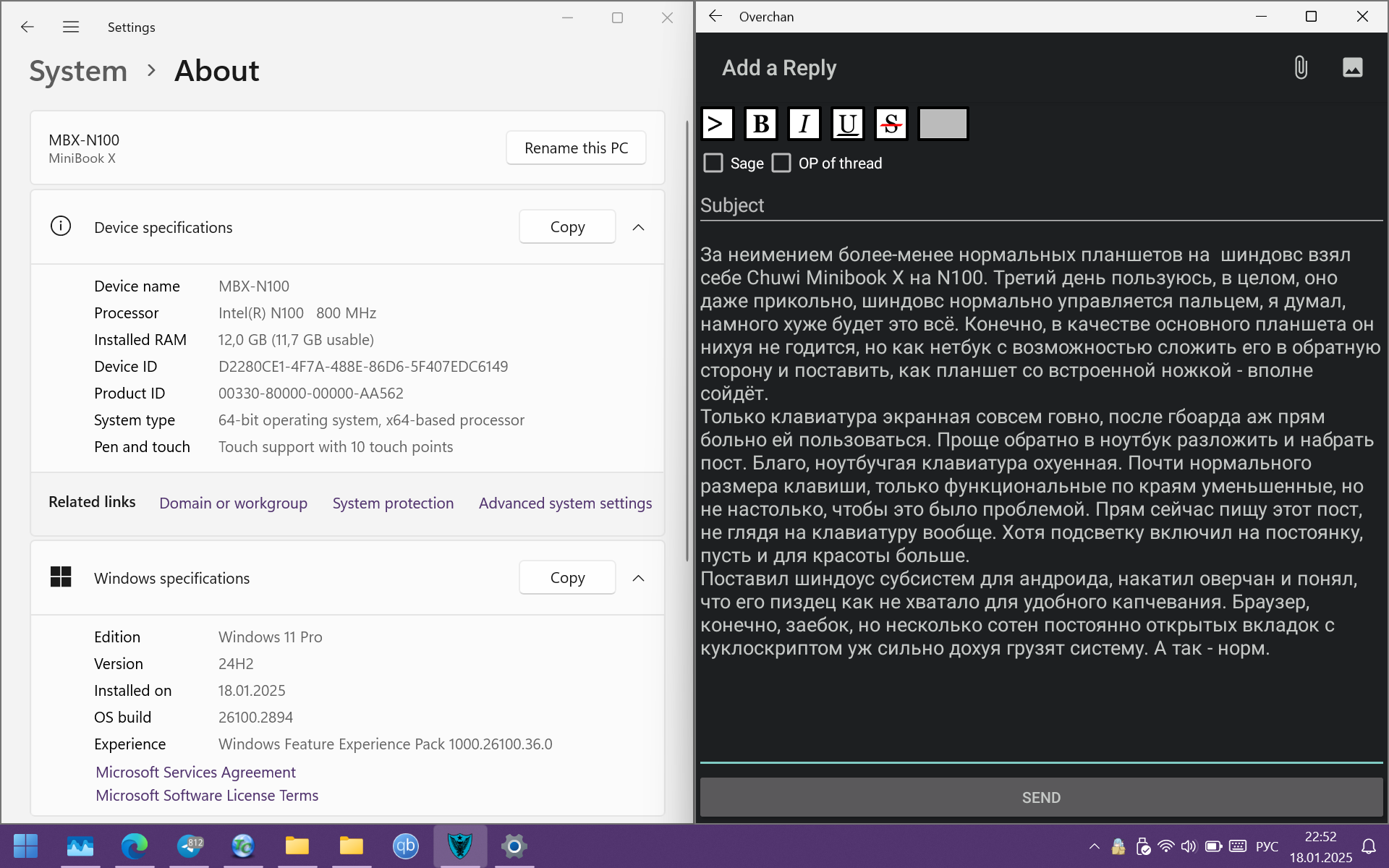Collapse the Windows specifications section

(638, 578)
